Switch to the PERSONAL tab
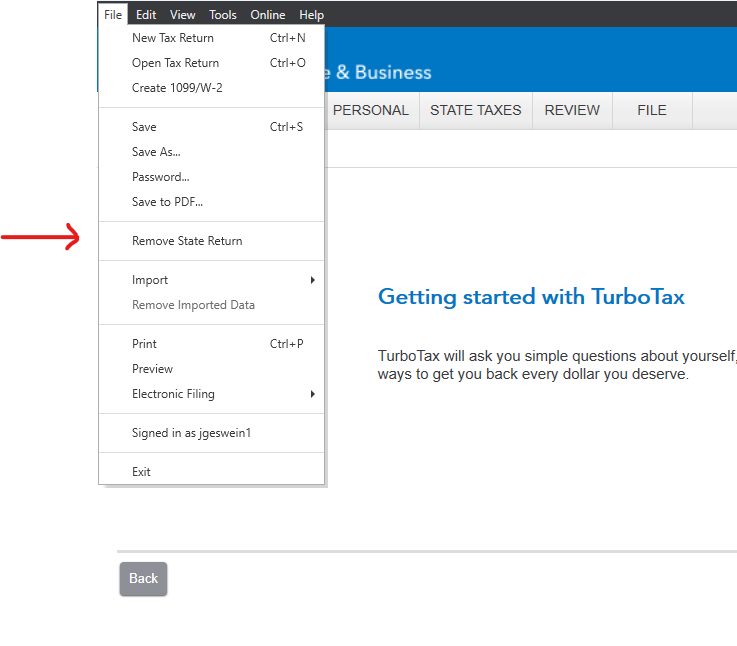 tap(371, 110)
